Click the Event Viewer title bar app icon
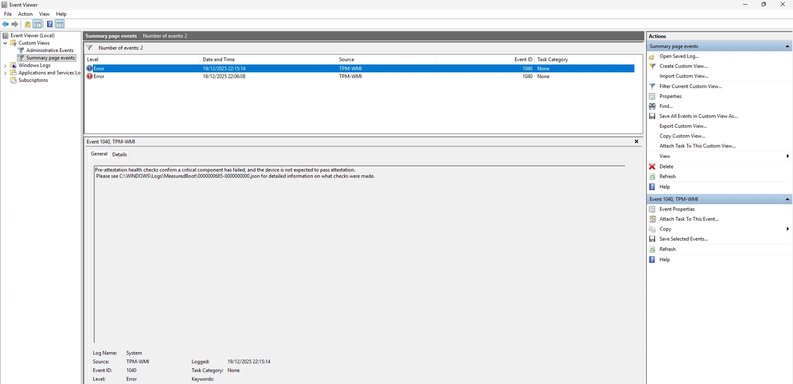793x384 pixels. tap(5, 4)
